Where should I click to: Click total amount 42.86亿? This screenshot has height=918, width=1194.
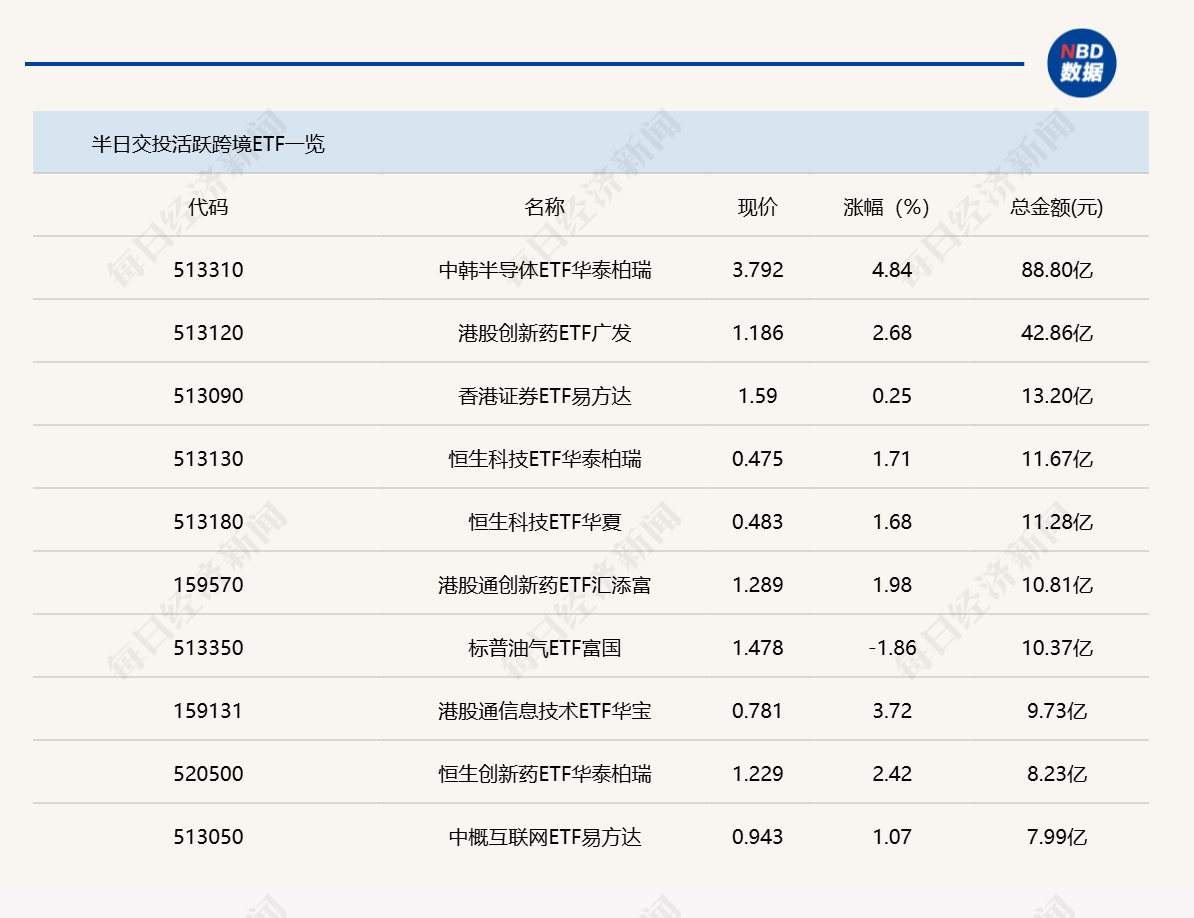1057,333
